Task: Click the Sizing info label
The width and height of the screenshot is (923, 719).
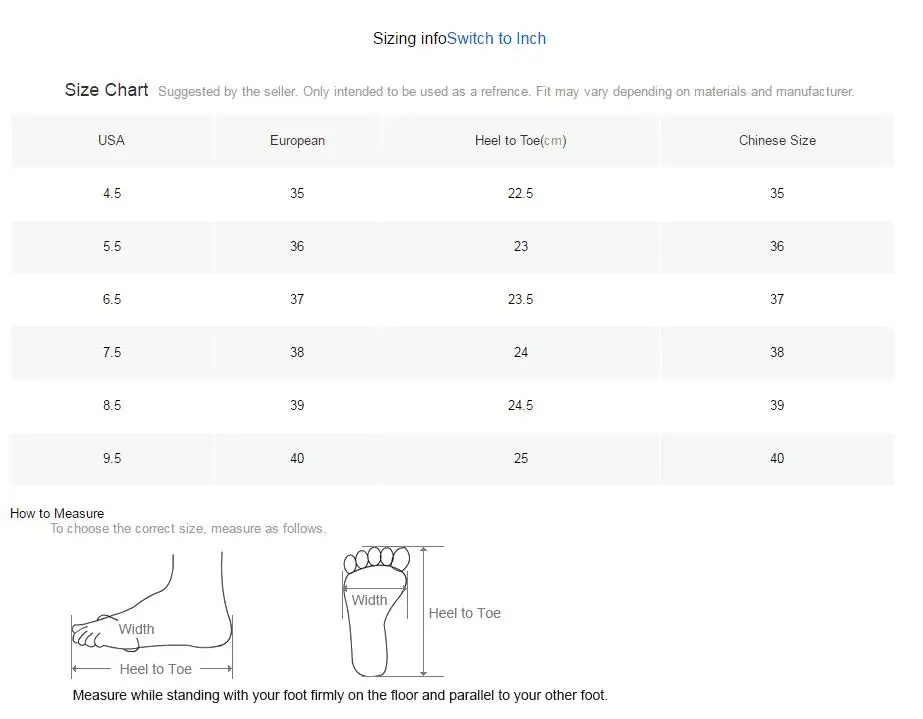Action: click(409, 39)
